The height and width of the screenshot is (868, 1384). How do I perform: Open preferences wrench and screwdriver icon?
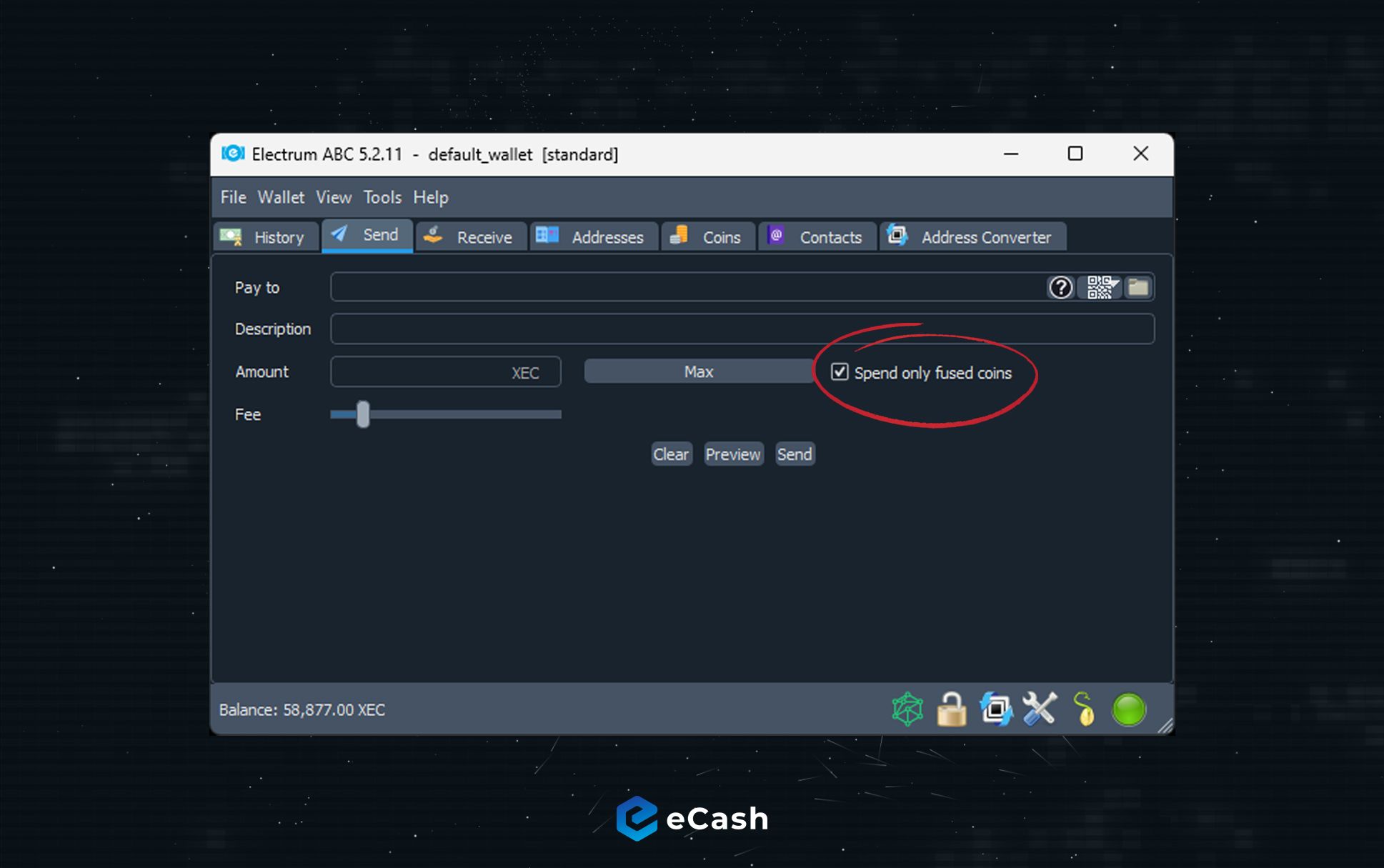pos(1040,709)
